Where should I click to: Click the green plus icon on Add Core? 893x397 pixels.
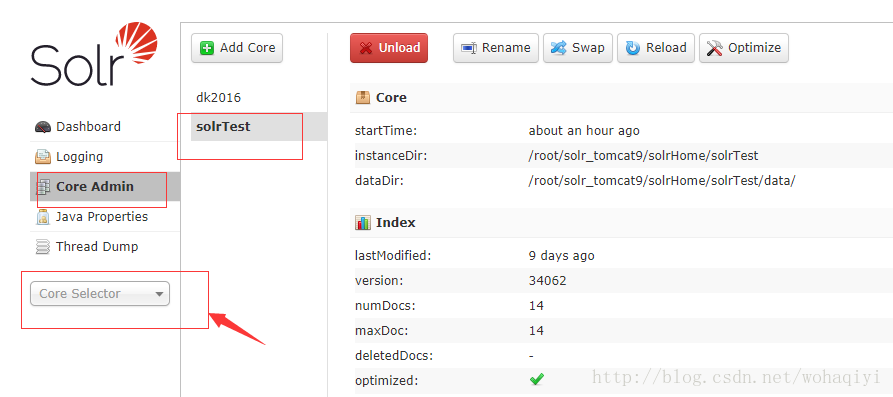click(x=207, y=48)
